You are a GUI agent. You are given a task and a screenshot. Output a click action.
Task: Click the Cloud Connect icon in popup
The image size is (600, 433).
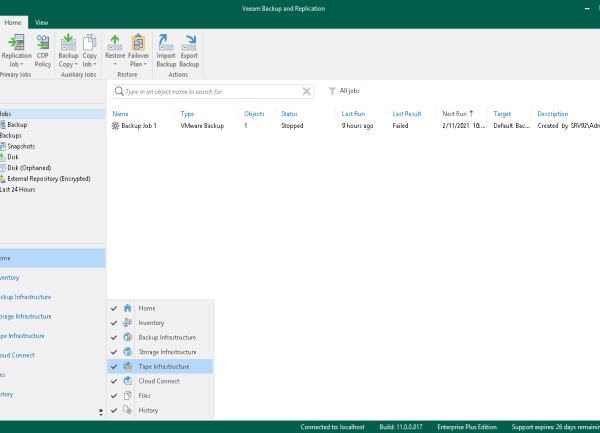[128, 381]
